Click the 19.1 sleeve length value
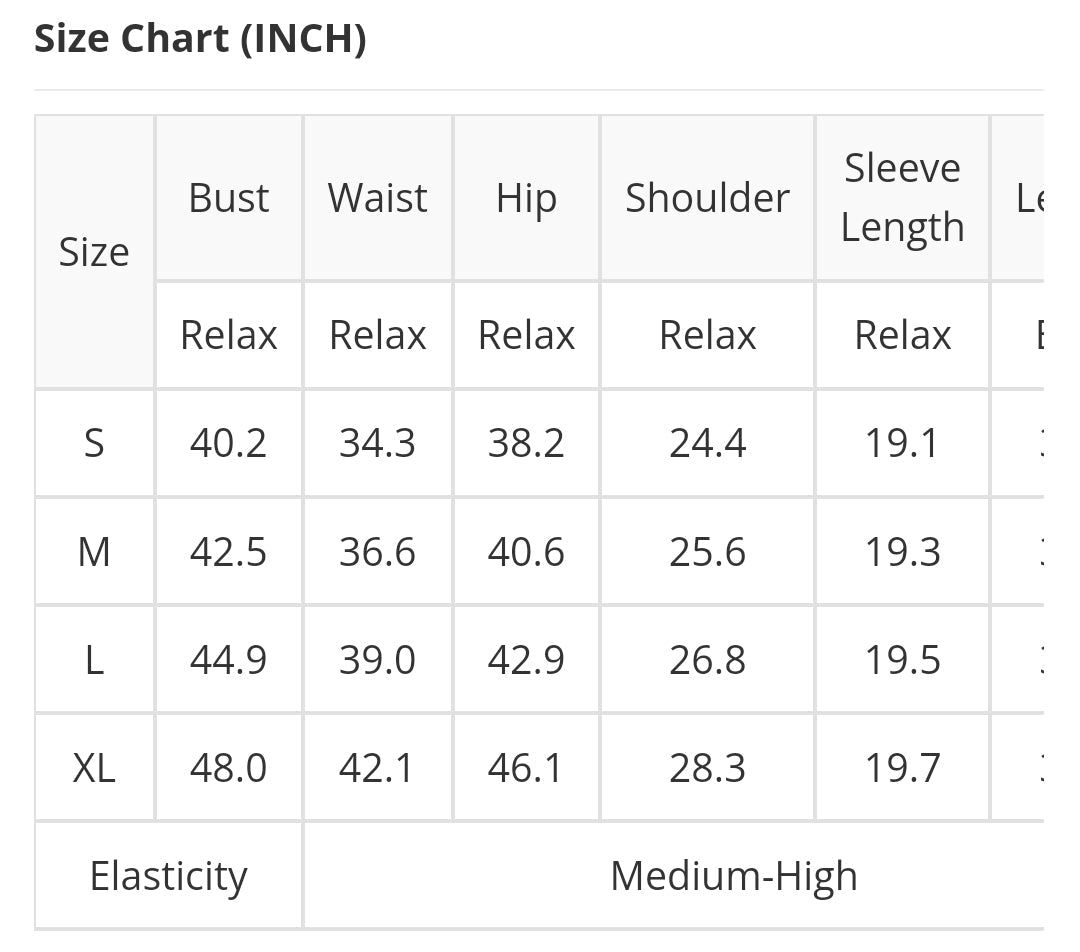The image size is (1080, 952). click(902, 442)
